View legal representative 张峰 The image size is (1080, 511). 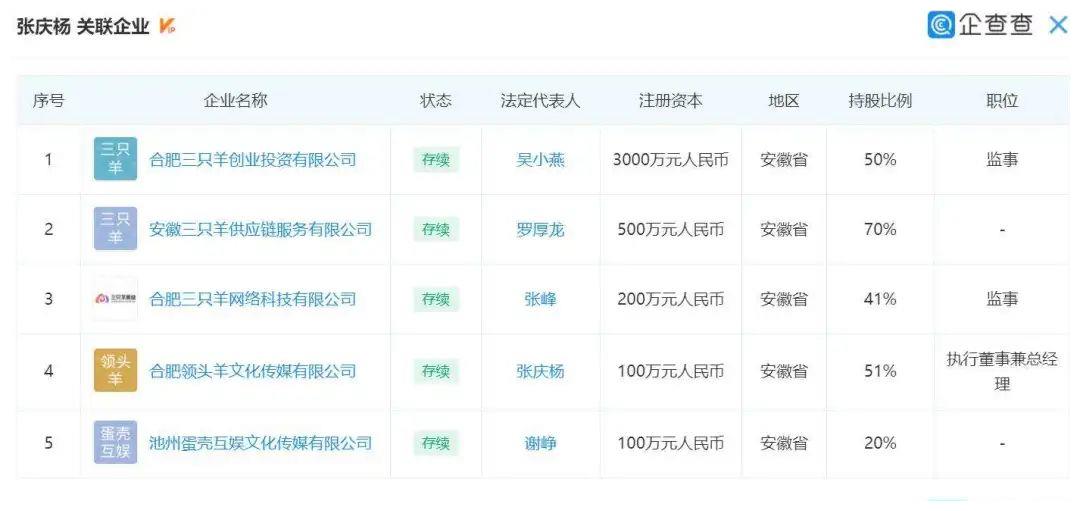541,299
